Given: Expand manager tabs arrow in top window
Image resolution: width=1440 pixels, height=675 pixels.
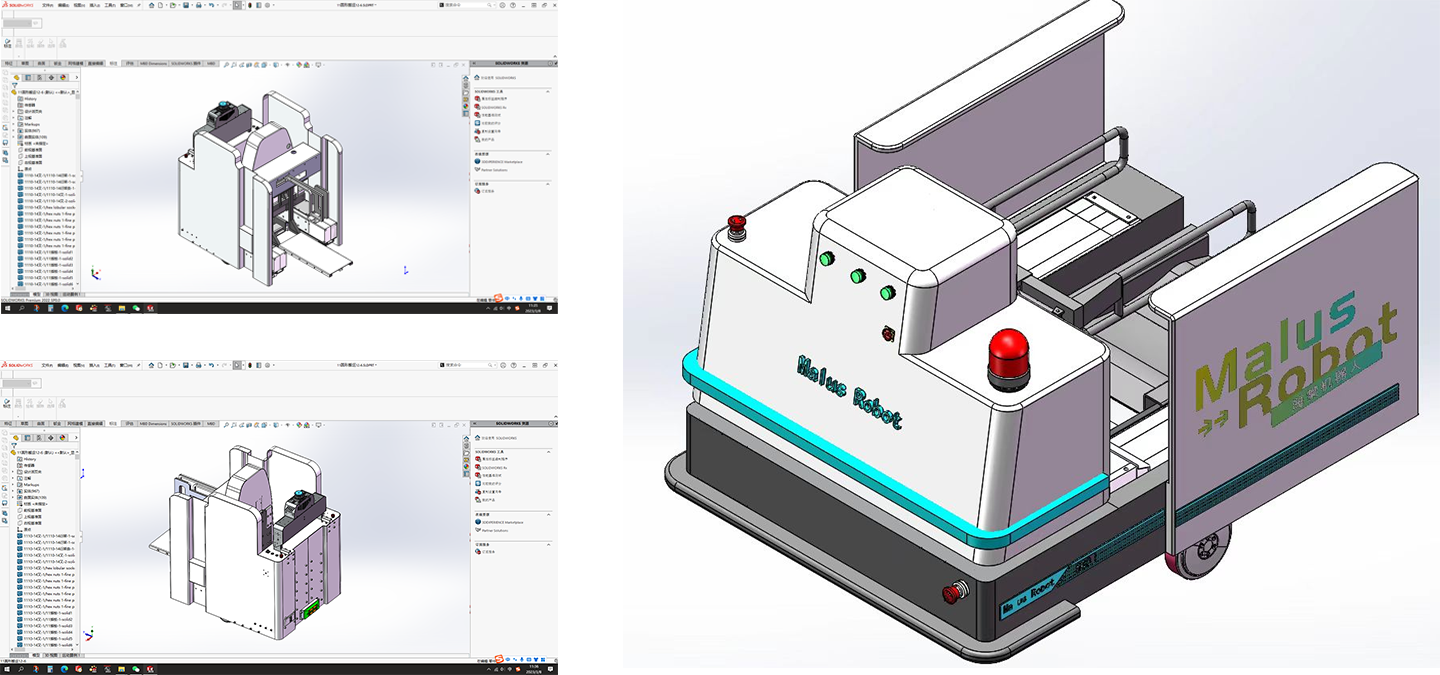Looking at the screenshot, I should (x=77, y=77).
